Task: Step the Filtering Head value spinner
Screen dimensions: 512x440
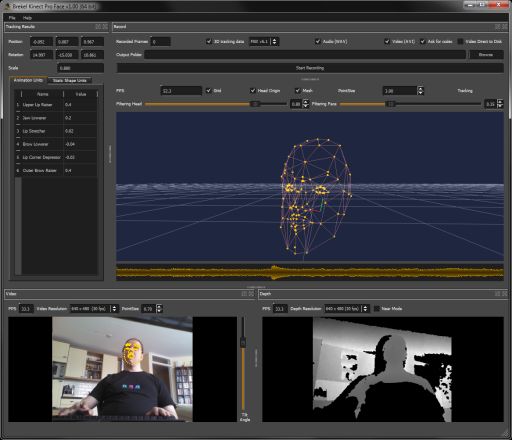Action: tap(306, 104)
